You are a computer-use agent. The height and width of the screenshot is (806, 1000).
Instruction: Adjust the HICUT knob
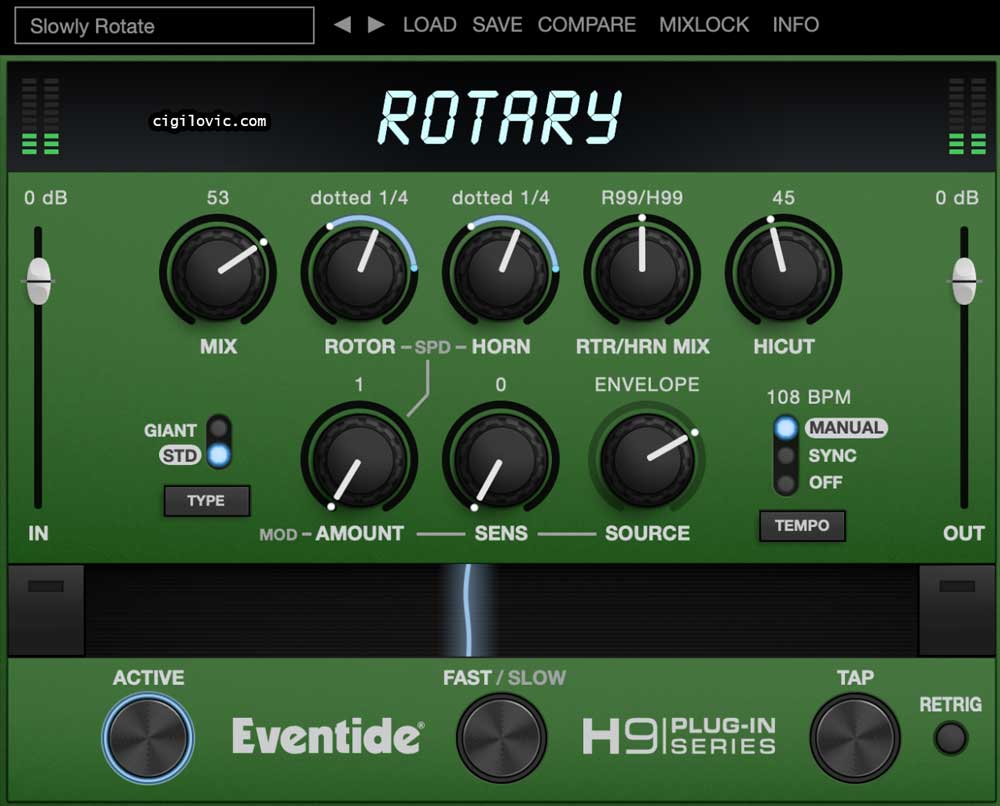tap(783, 272)
